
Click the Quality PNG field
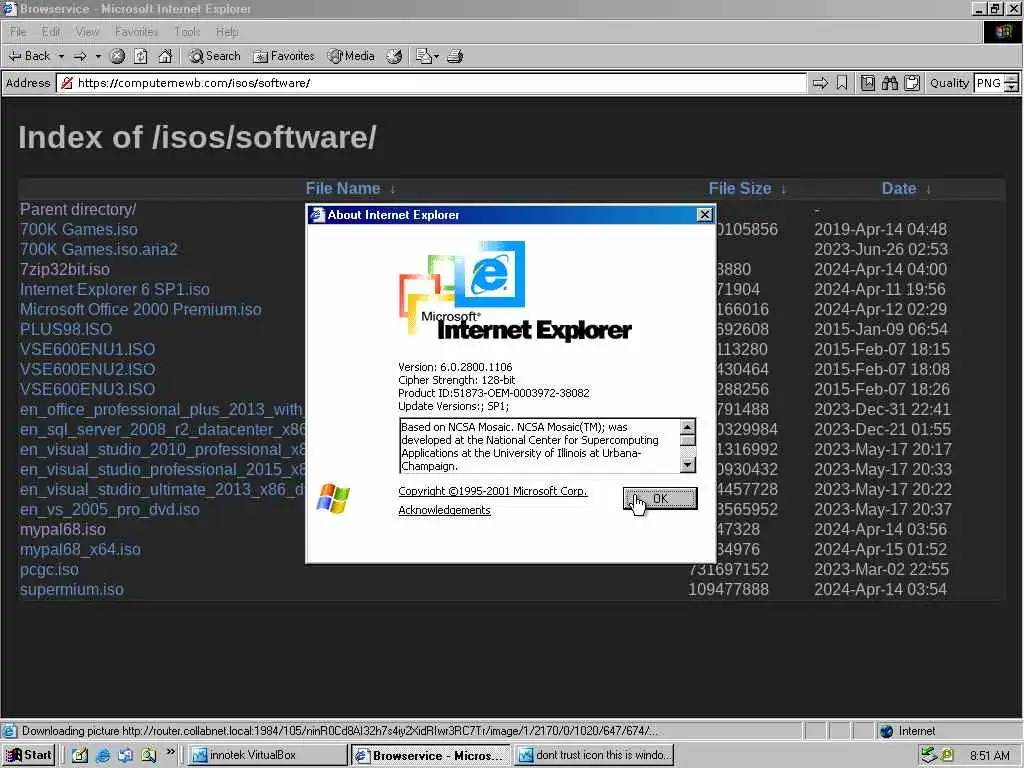988,83
